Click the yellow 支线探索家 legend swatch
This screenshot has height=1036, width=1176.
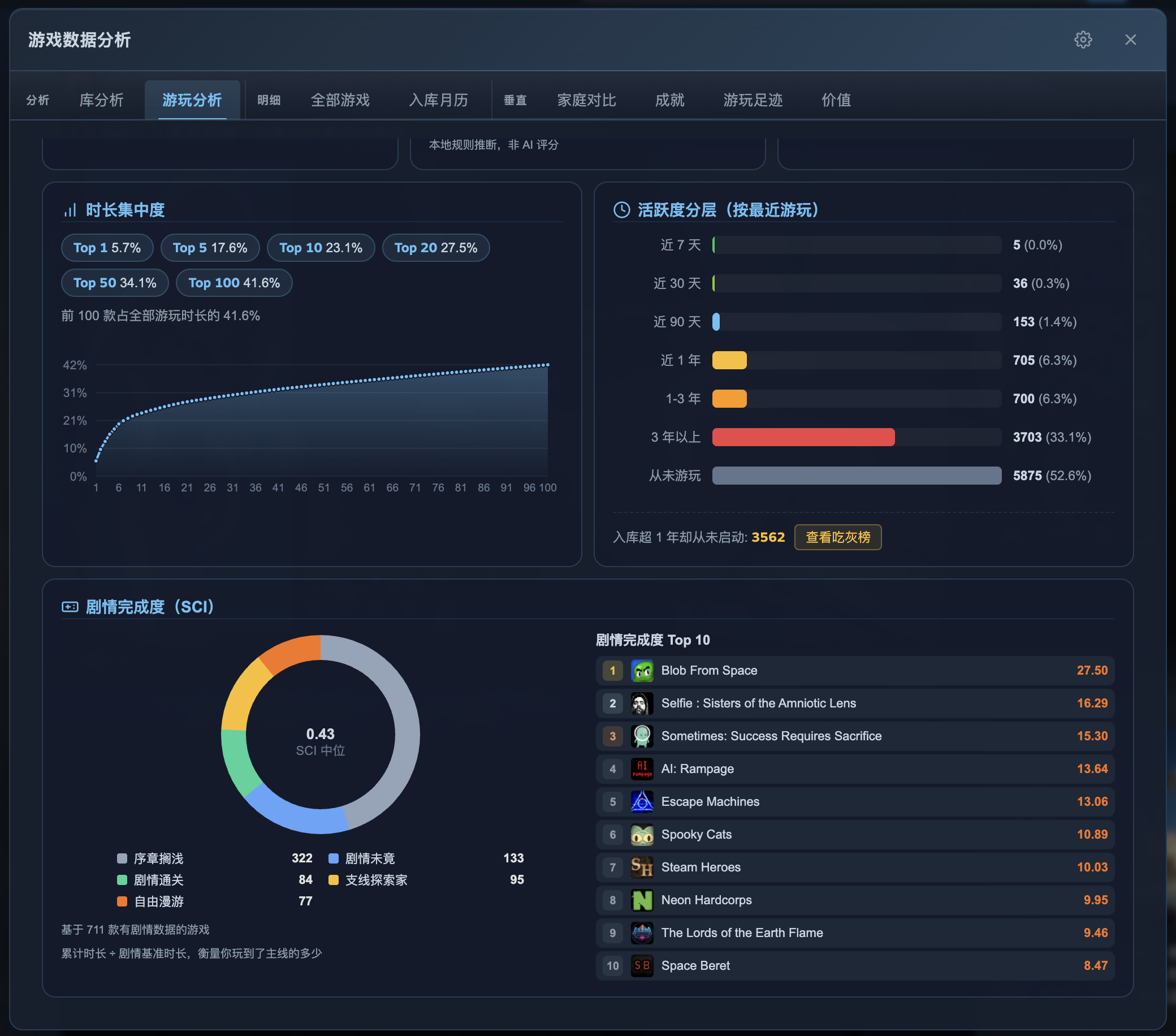(x=333, y=880)
